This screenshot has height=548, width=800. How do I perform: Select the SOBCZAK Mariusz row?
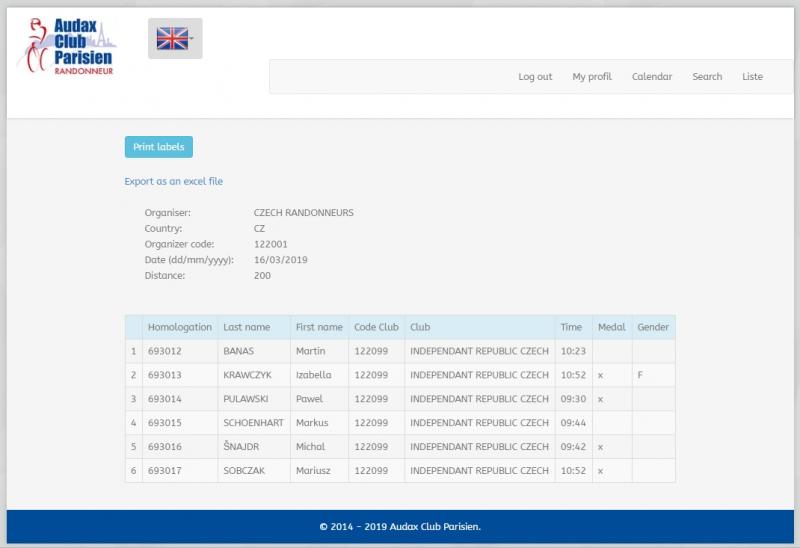pyautogui.click(x=247, y=471)
